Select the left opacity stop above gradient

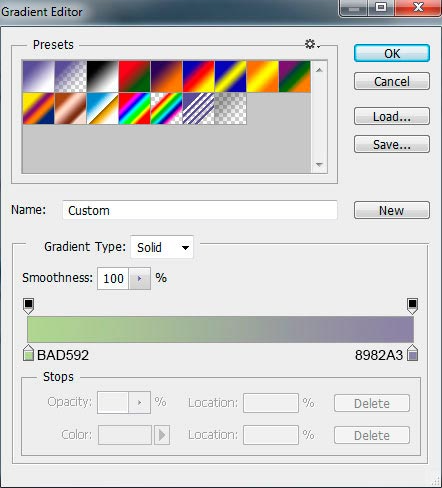[x=29, y=306]
